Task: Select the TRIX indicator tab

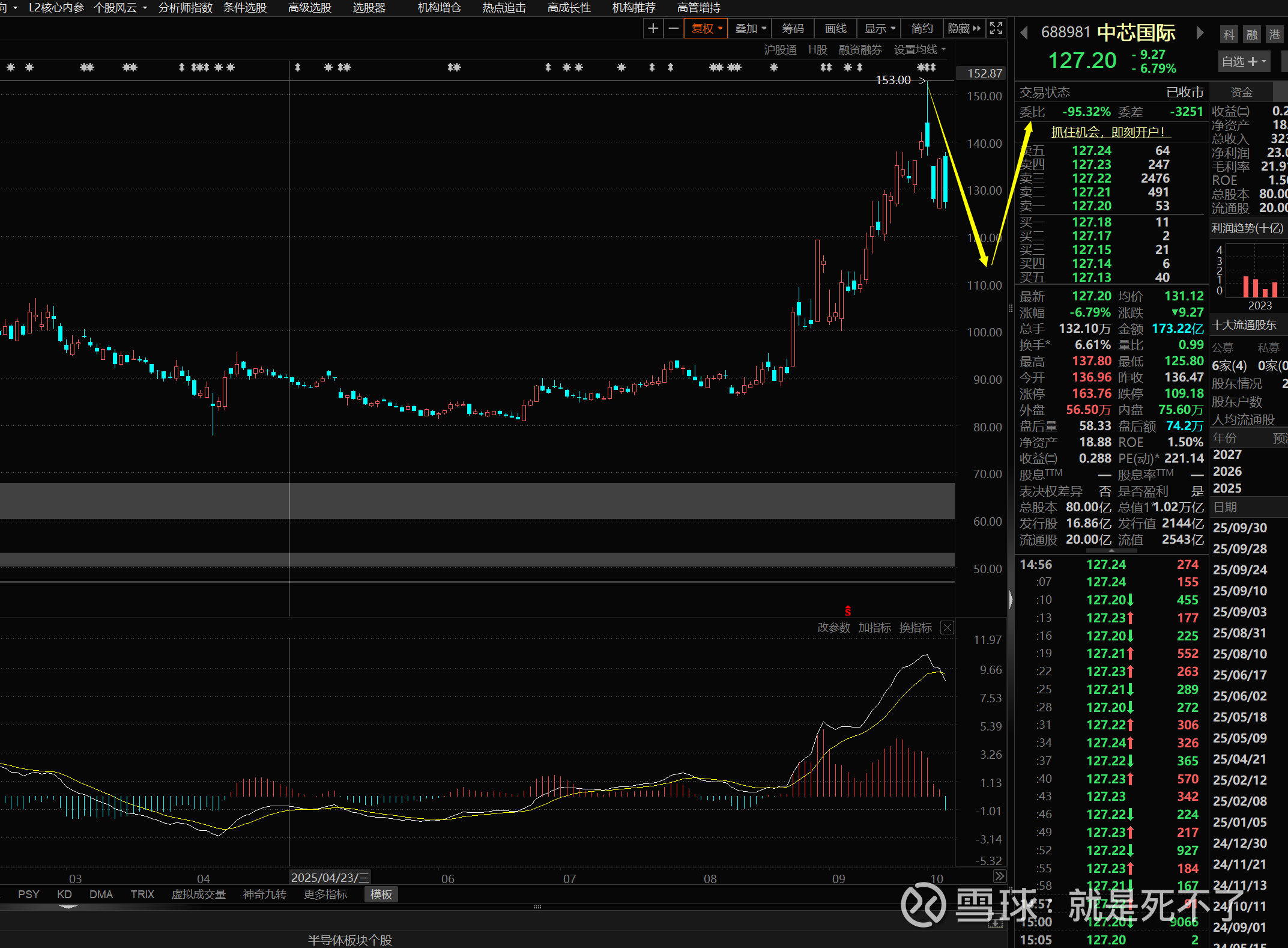Action: 142,895
